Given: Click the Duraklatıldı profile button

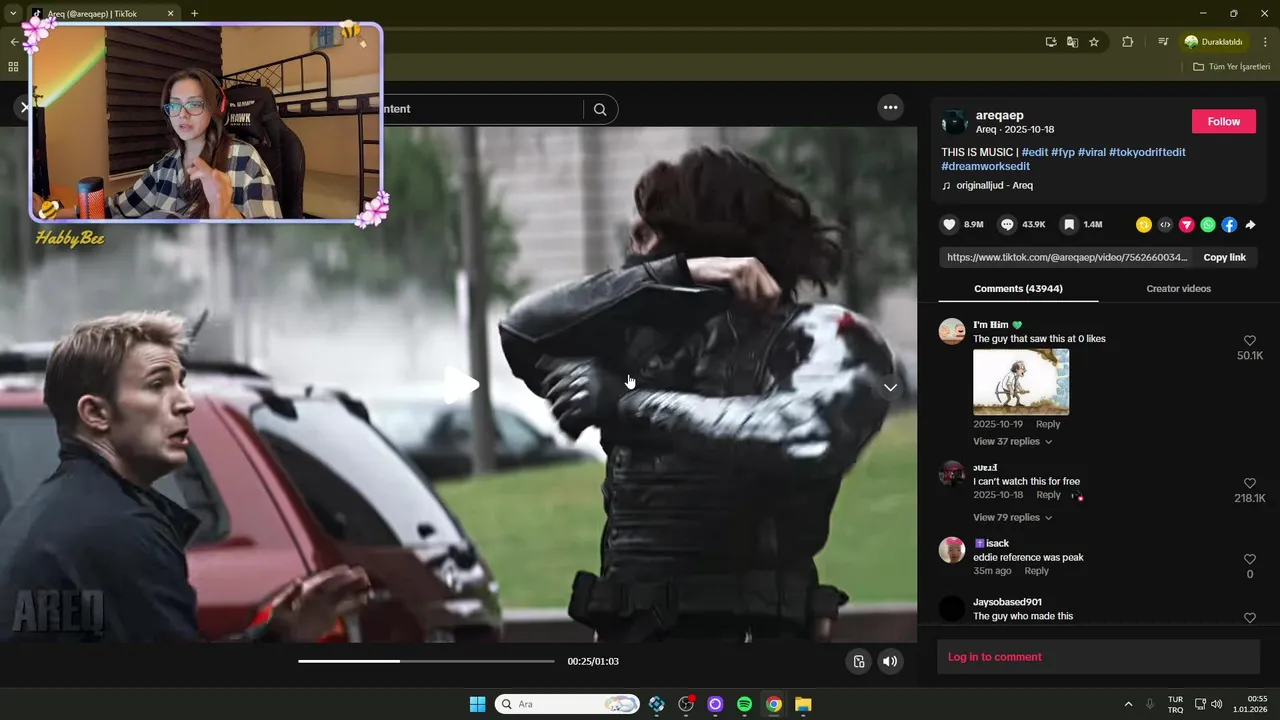Looking at the screenshot, I should (1214, 42).
